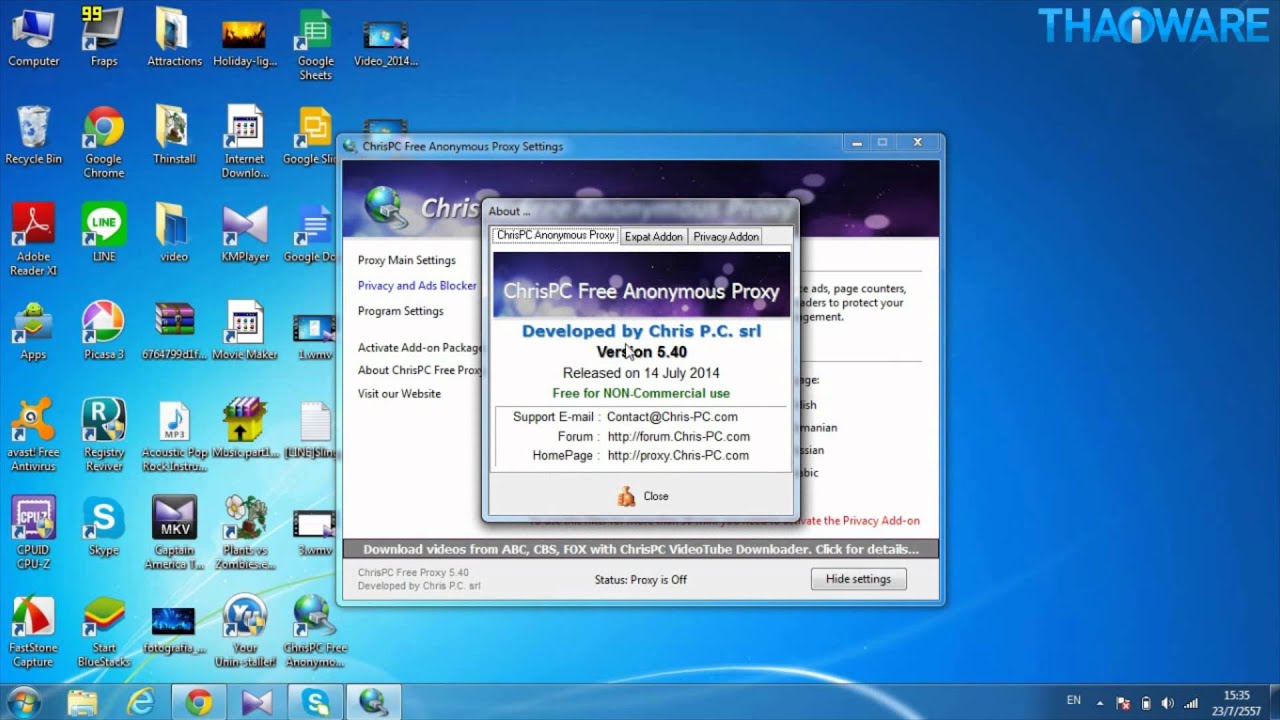
Task: Select the Captain America MKV file
Action: coord(174,534)
